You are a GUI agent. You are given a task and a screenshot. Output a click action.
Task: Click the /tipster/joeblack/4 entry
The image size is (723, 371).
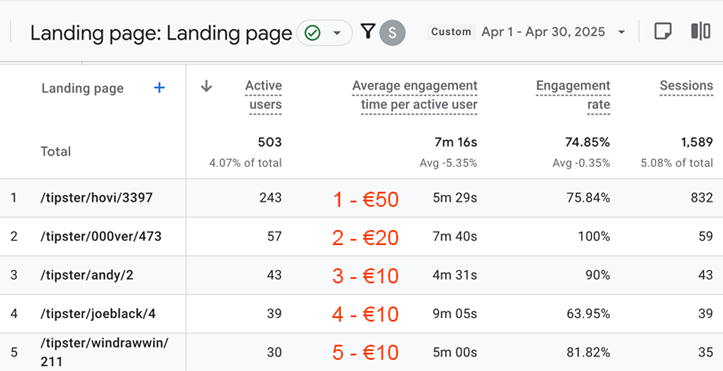coord(98,314)
